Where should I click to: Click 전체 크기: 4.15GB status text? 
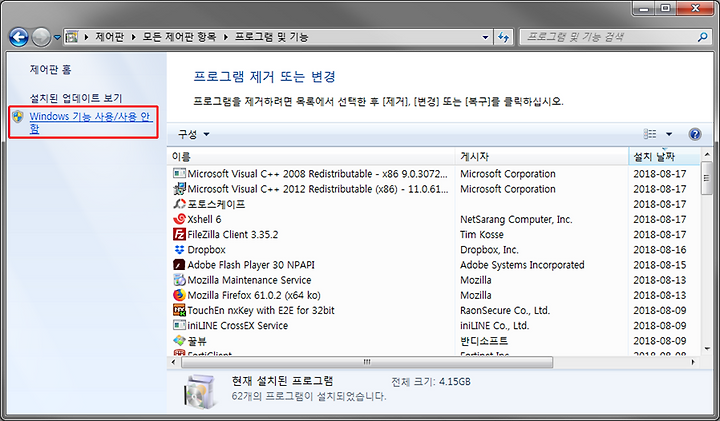(430, 382)
